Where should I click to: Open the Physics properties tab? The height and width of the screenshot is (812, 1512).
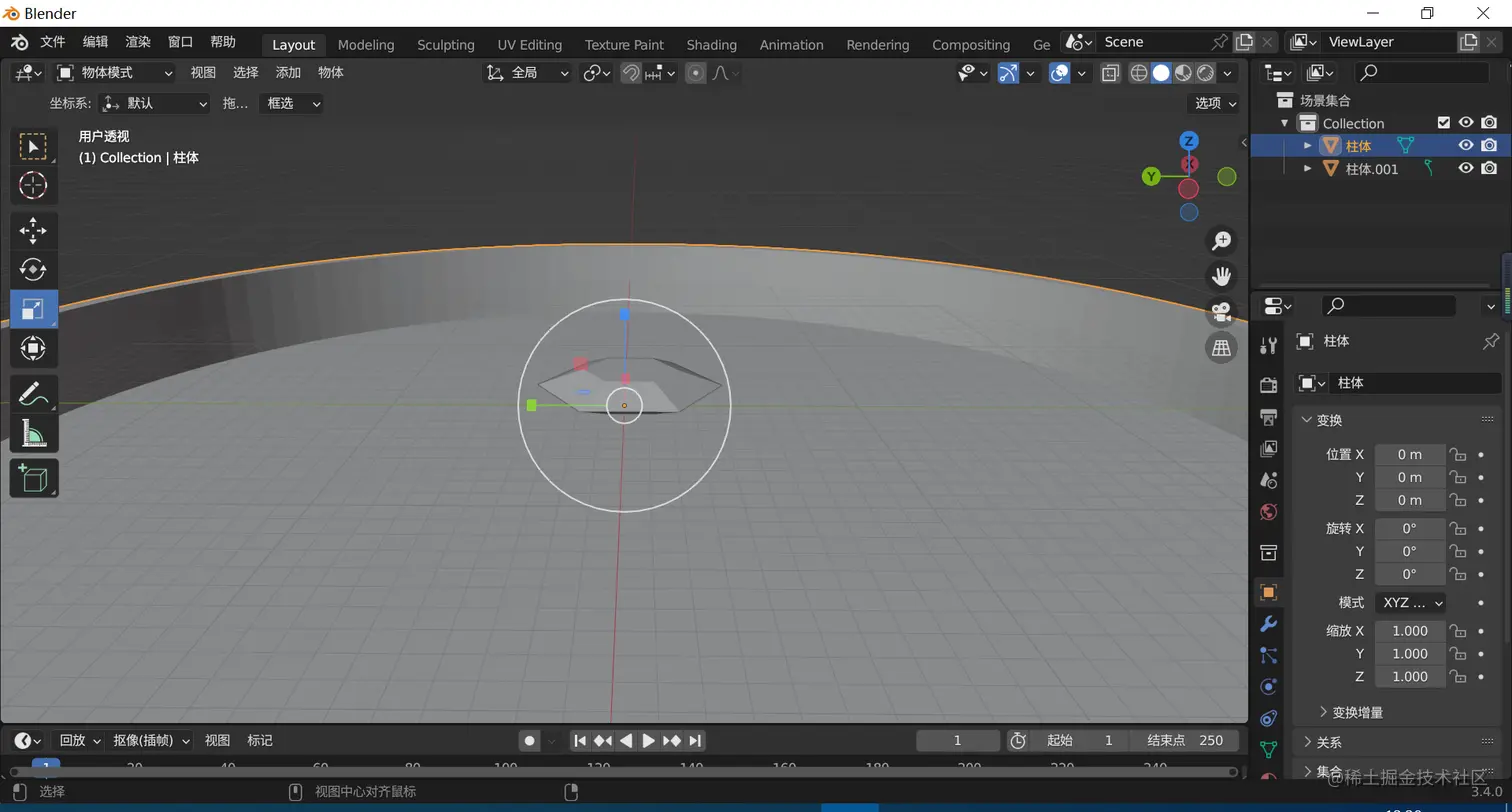coord(1268,687)
